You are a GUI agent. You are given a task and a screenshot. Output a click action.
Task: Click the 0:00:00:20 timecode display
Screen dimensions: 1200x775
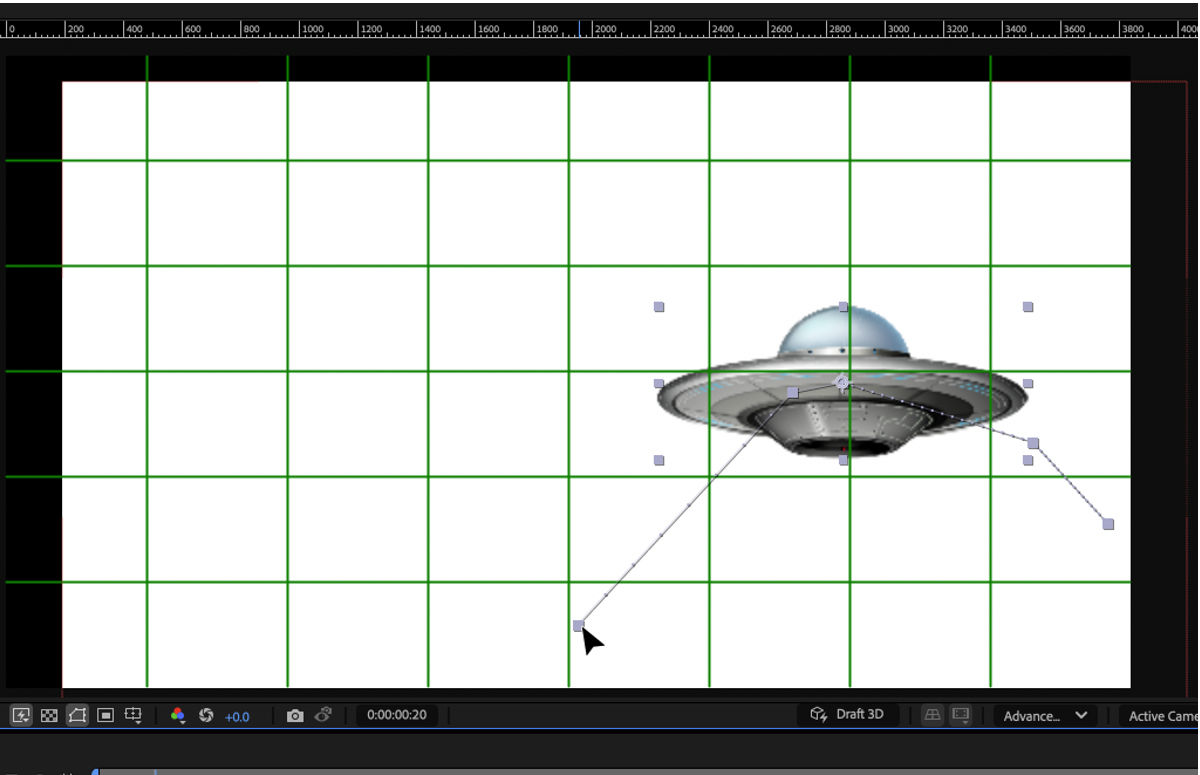pos(395,715)
